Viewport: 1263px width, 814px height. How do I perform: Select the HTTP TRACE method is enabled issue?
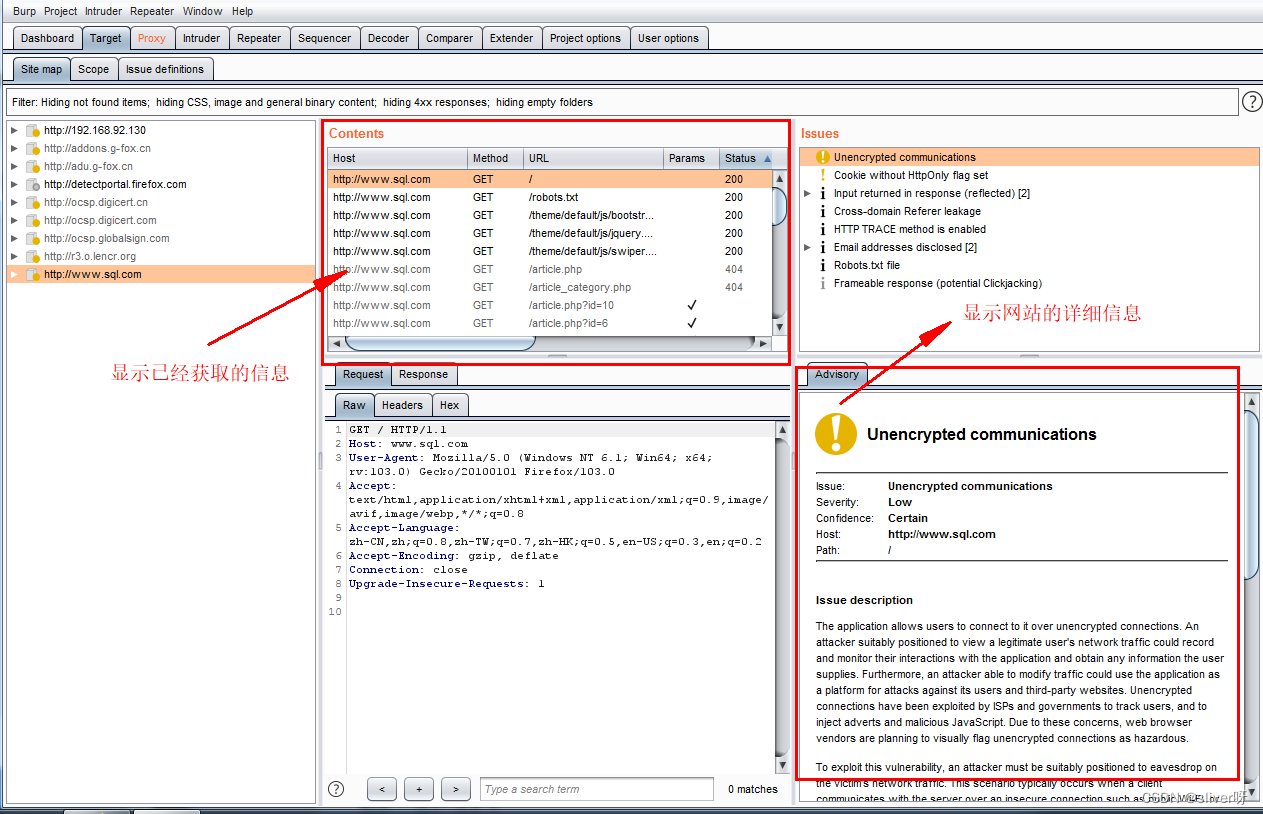pos(1030,229)
